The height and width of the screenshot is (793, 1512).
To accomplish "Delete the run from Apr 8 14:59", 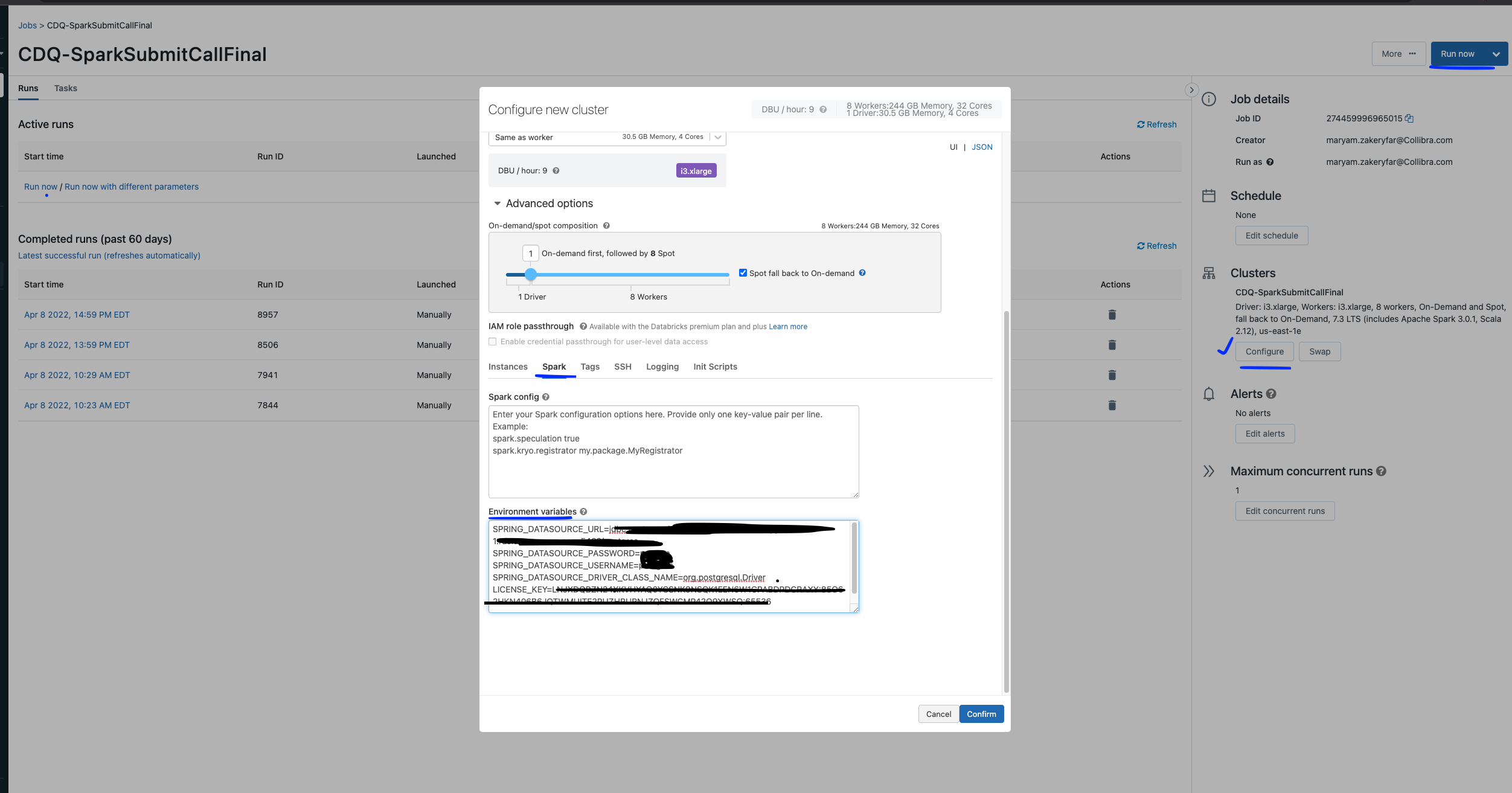I will pyautogui.click(x=1112, y=315).
